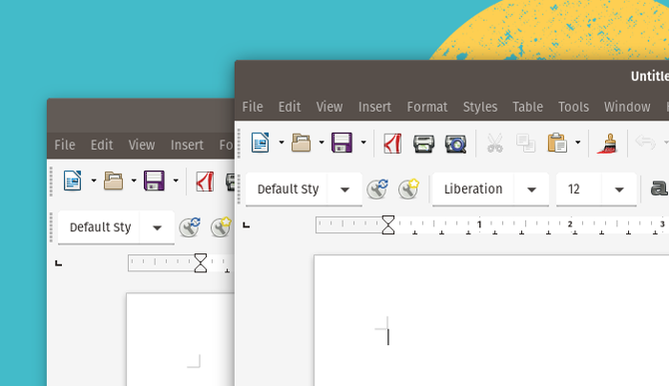669x386 pixels.
Task: Click New Style from Selection icon in front window
Action: click(408, 189)
